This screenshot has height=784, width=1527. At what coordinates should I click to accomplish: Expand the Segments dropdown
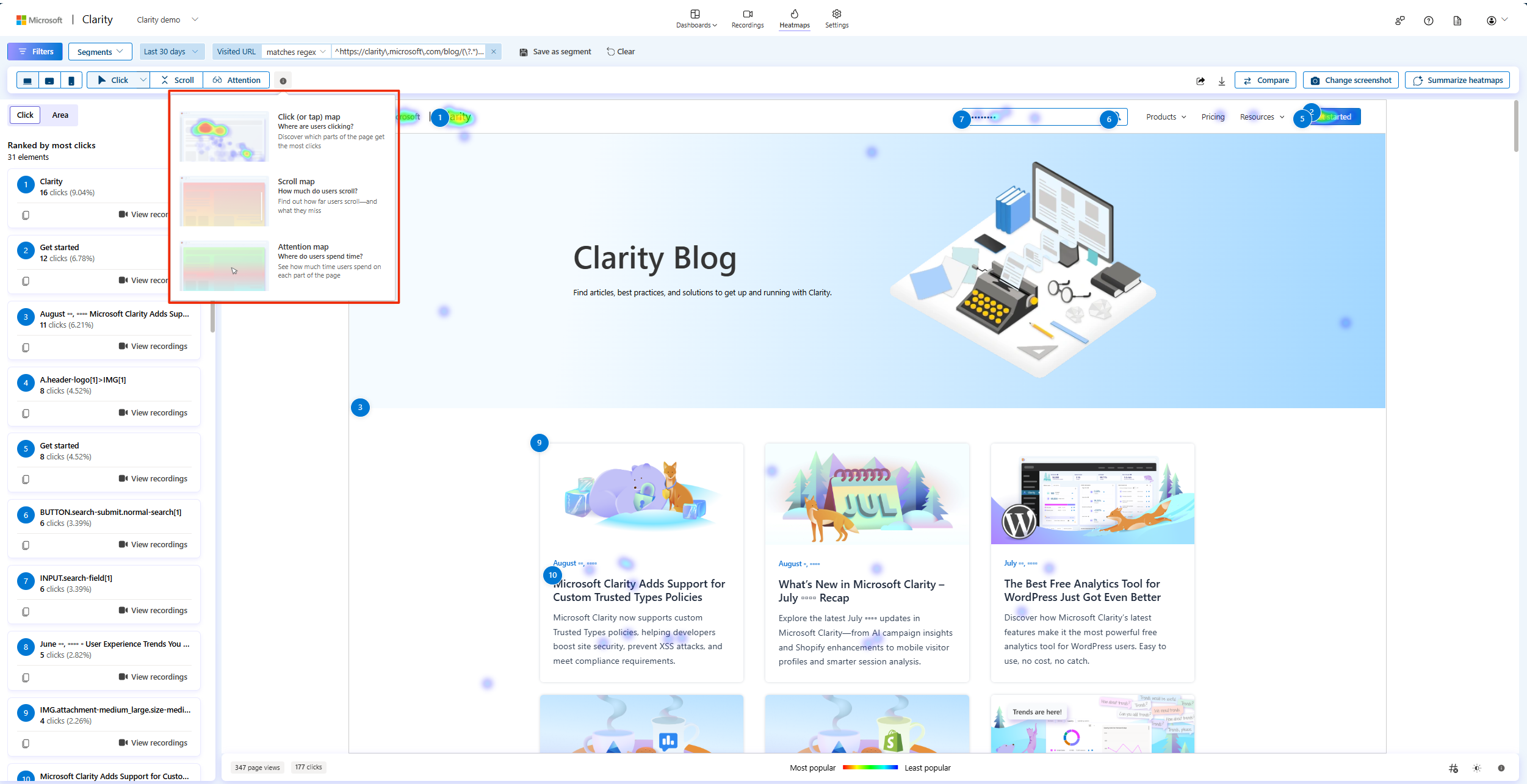(100, 52)
